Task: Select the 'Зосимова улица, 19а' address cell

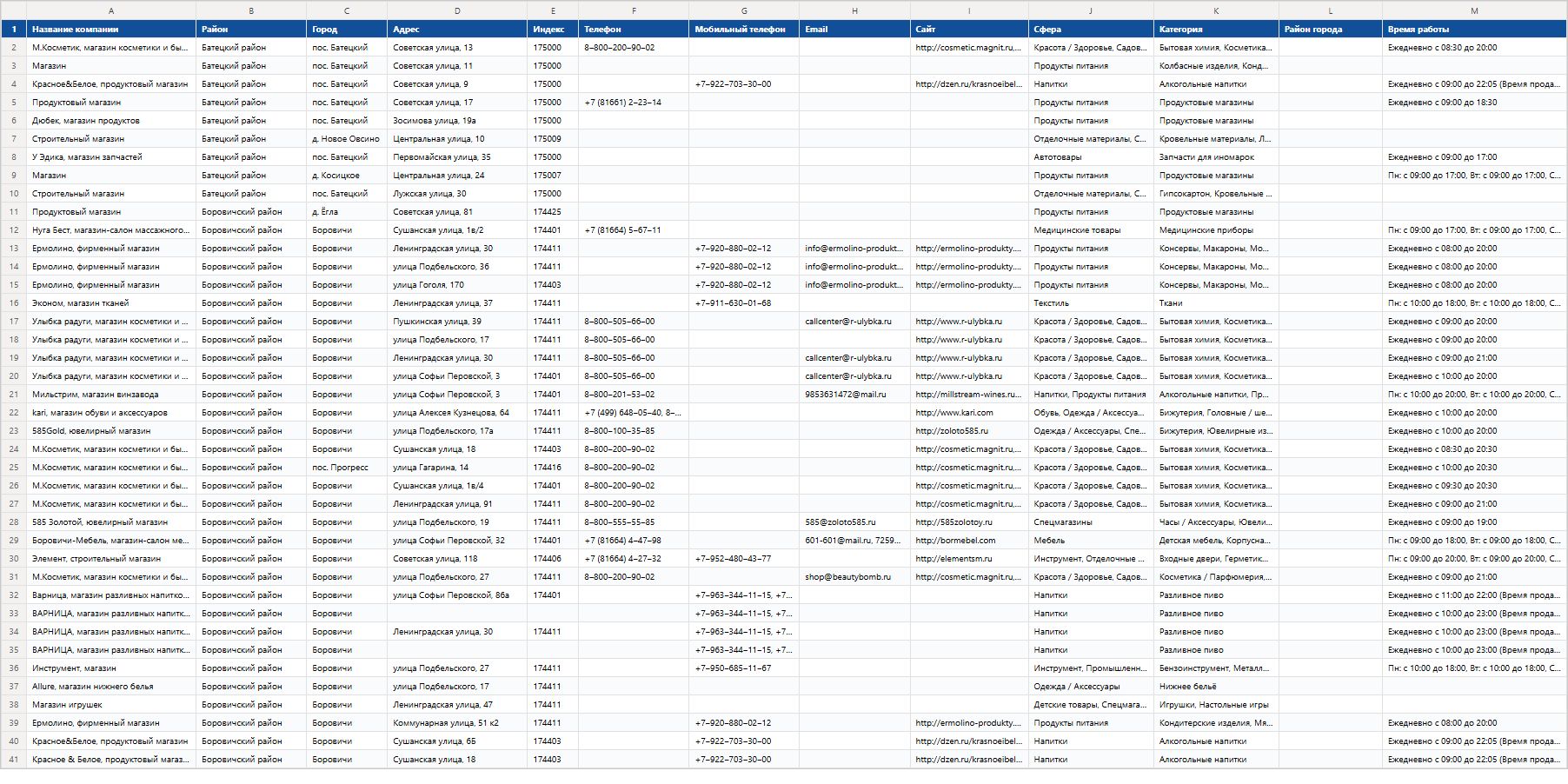Action: (457, 121)
